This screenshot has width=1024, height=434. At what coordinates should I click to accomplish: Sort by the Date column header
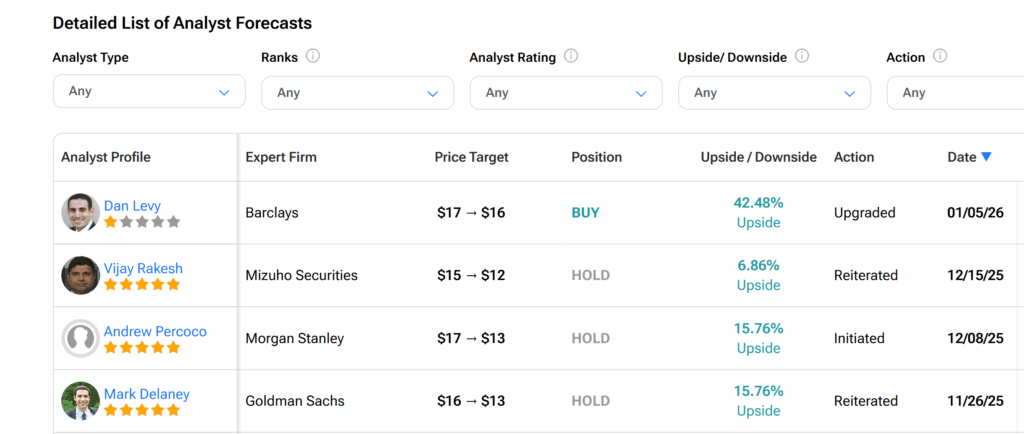click(961, 157)
